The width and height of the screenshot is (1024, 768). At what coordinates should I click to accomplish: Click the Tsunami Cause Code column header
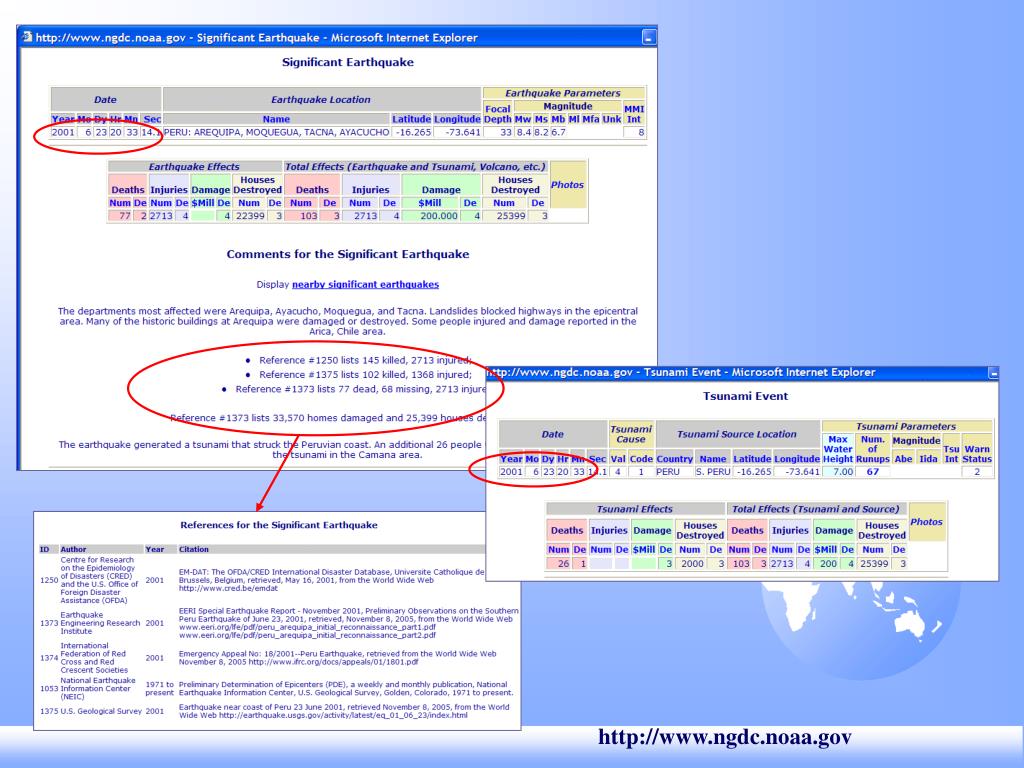(641, 459)
